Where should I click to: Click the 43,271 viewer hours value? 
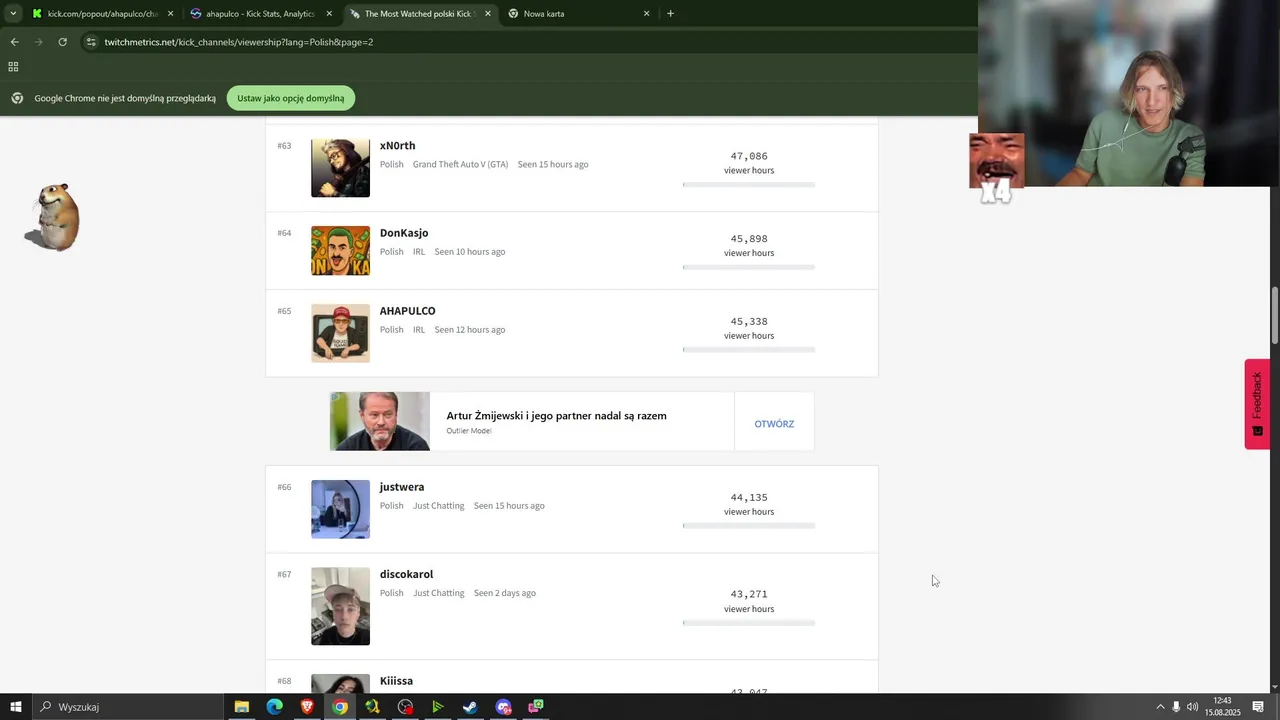point(749,594)
